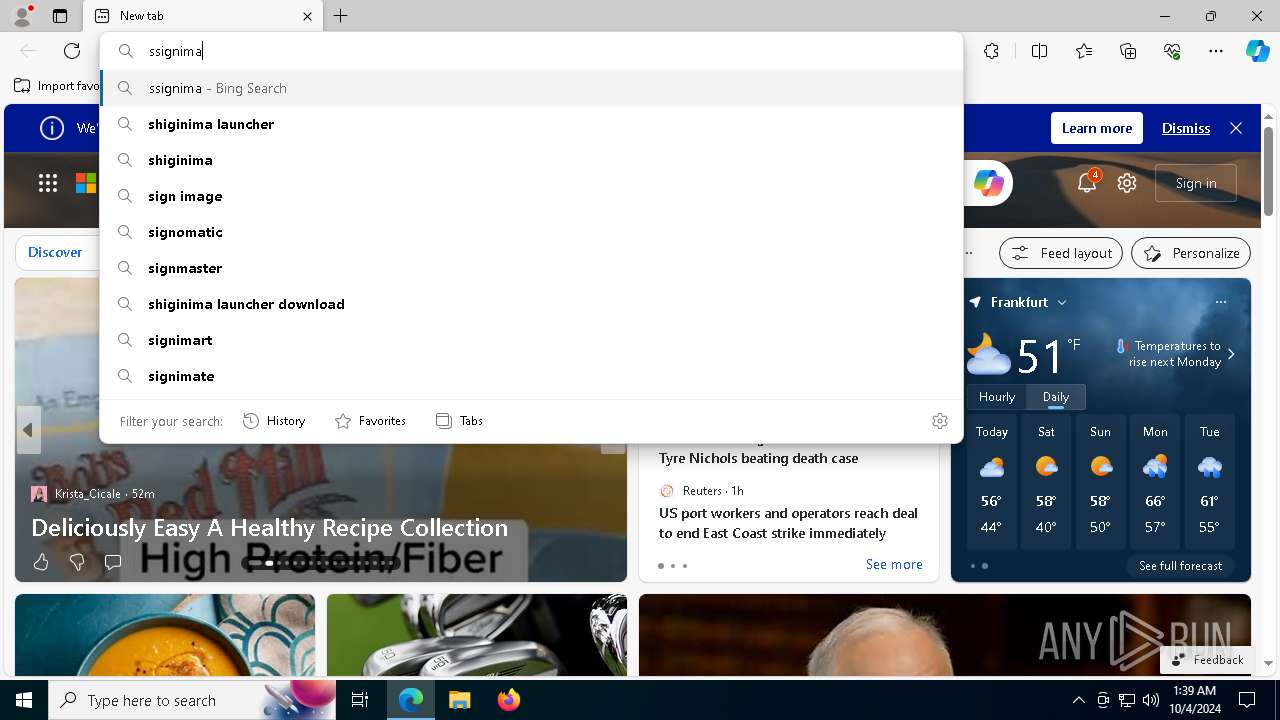Open the Windows Start menu
1280x720 pixels.
(24, 700)
